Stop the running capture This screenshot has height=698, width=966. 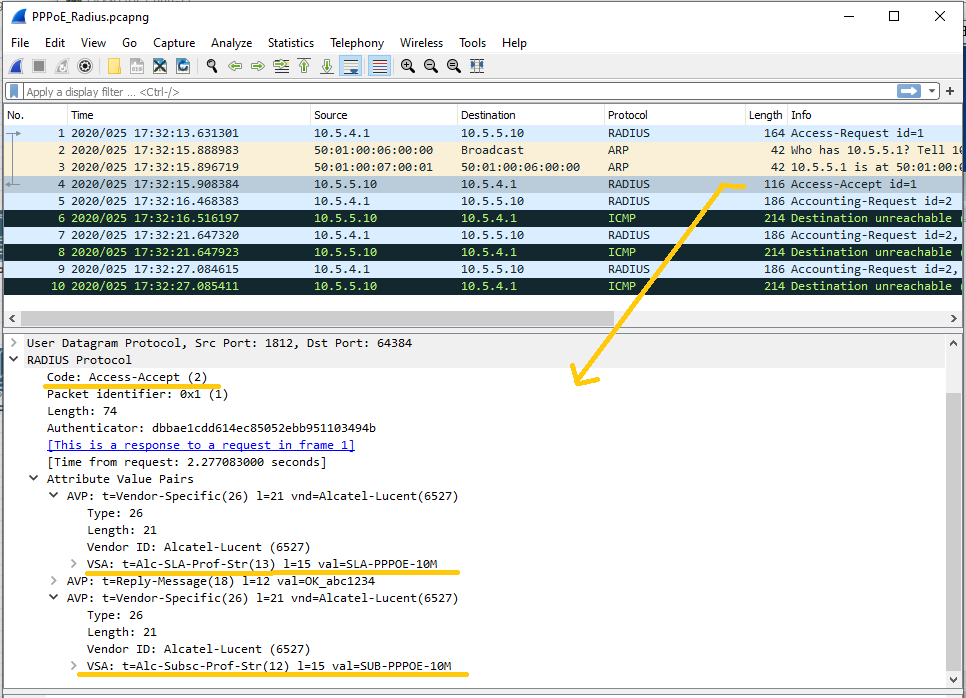[36, 66]
